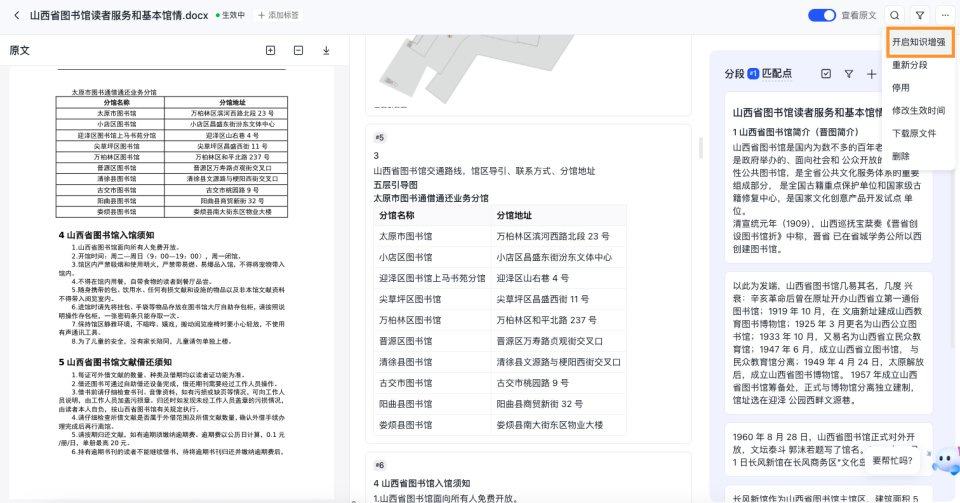Click 修改生效时间 menu option
The height and width of the screenshot is (503, 960).
[918, 110]
